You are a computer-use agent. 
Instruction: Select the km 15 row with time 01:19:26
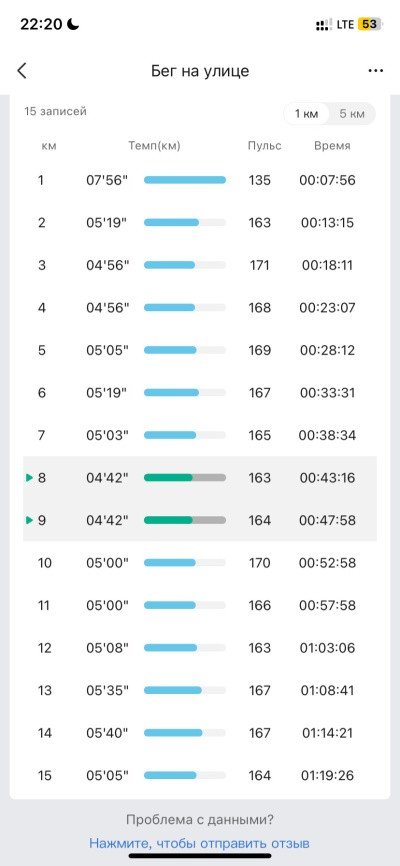tap(200, 775)
